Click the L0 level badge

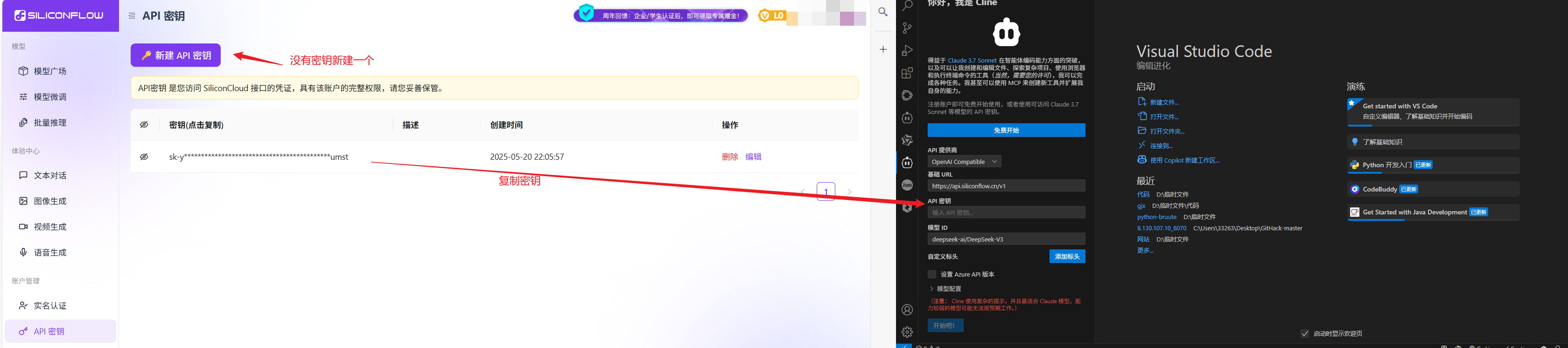point(772,16)
